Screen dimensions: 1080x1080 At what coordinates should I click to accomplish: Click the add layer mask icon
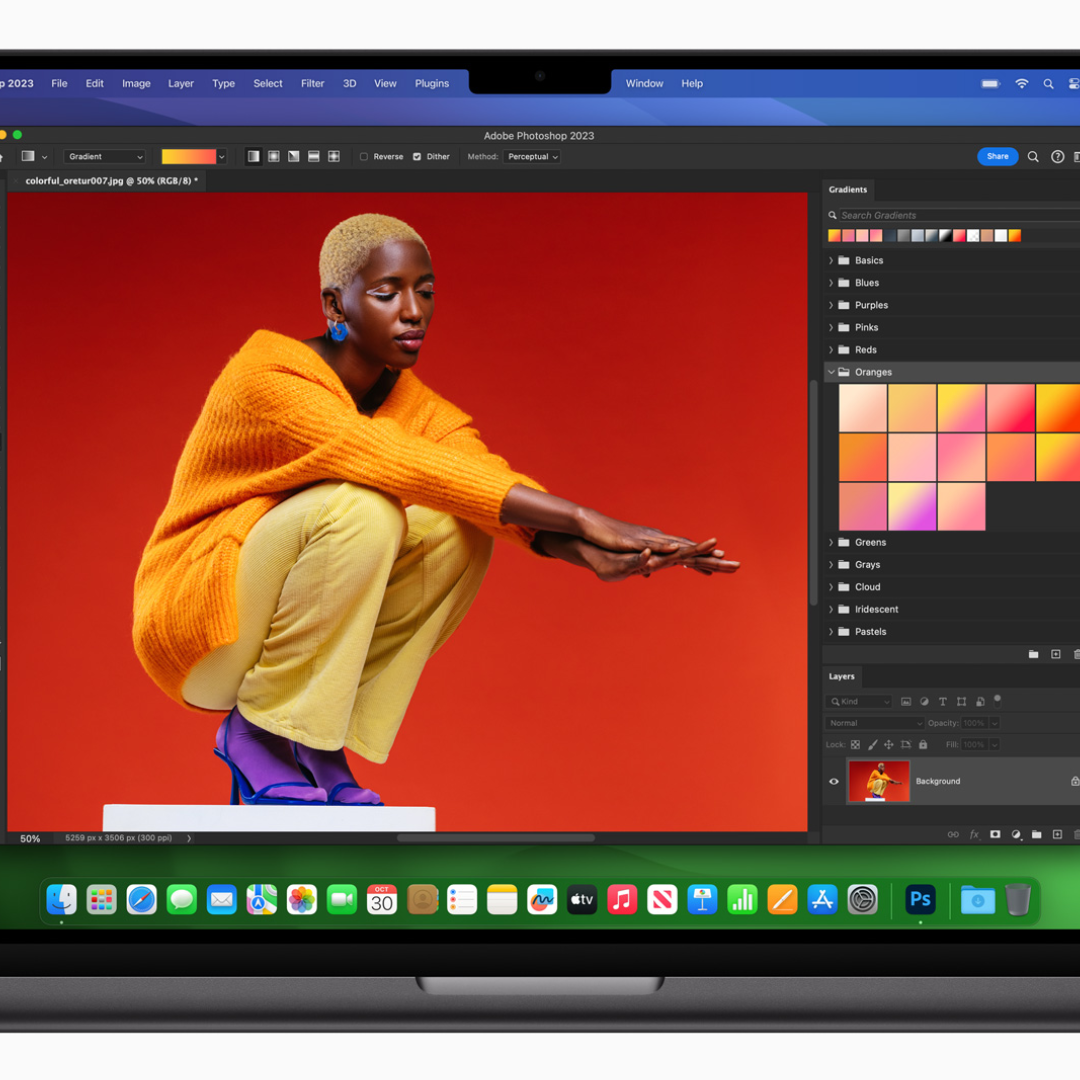(995, 834)
